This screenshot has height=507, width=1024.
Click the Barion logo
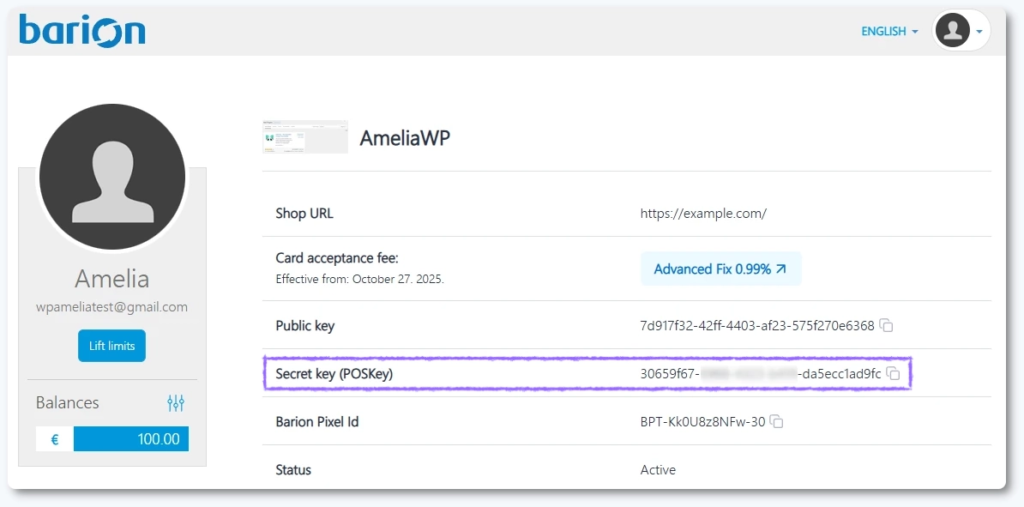coord(82,29)
